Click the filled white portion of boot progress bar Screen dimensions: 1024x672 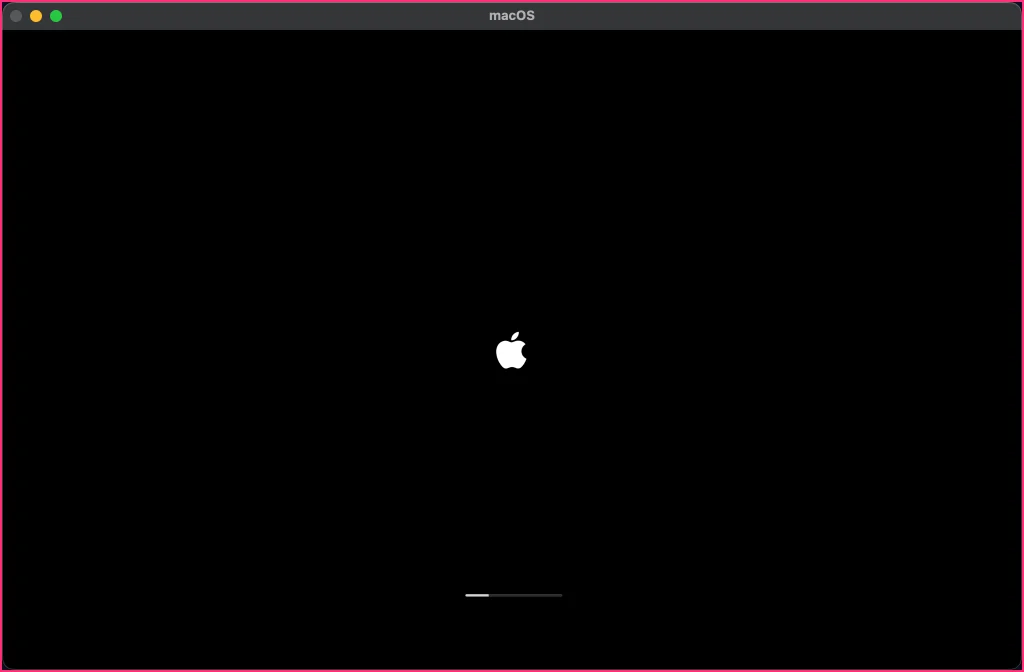pyautogui.click(x=477, y=595)
